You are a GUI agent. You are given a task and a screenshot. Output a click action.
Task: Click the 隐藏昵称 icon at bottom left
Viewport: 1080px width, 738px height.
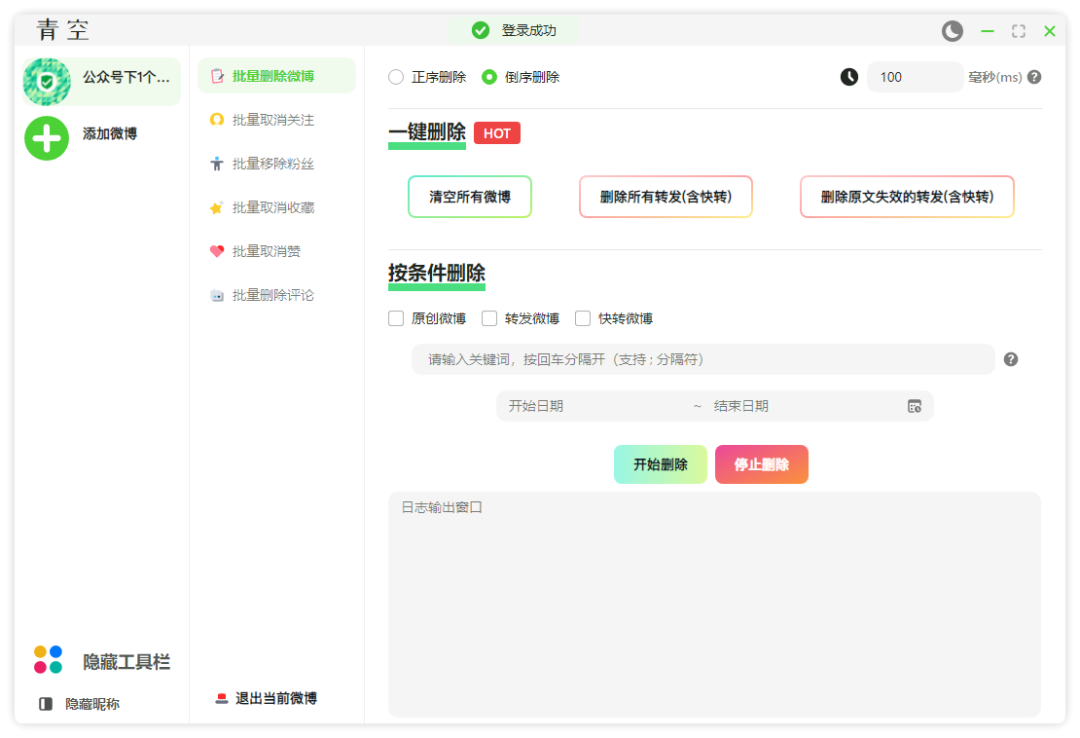tap(46, 704)
